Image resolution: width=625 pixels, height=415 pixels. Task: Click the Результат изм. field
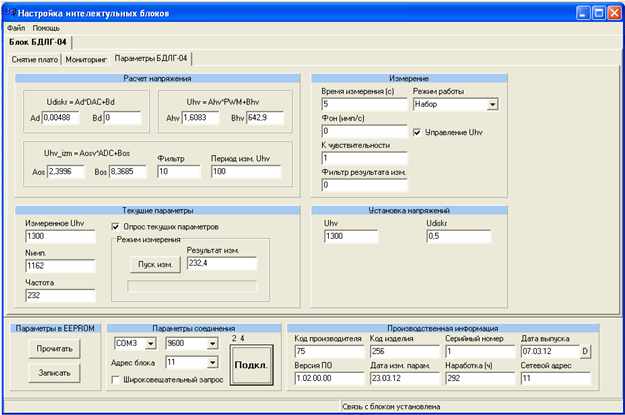click(x=222, y=264)
